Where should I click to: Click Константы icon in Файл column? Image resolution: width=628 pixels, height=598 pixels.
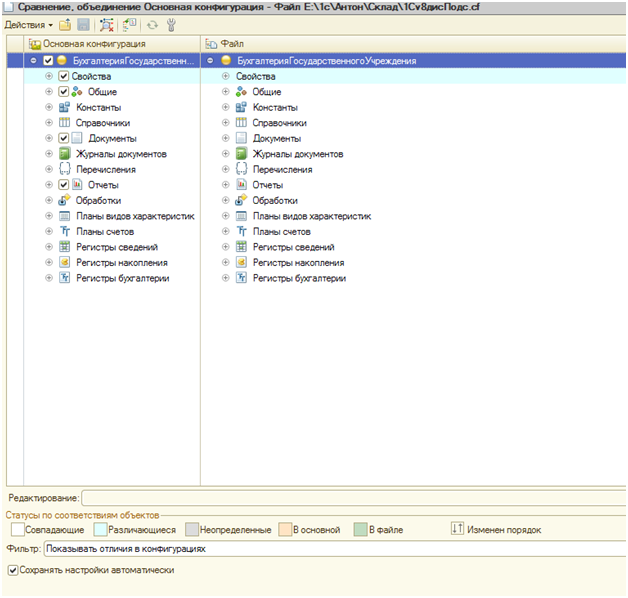point(241,107)
